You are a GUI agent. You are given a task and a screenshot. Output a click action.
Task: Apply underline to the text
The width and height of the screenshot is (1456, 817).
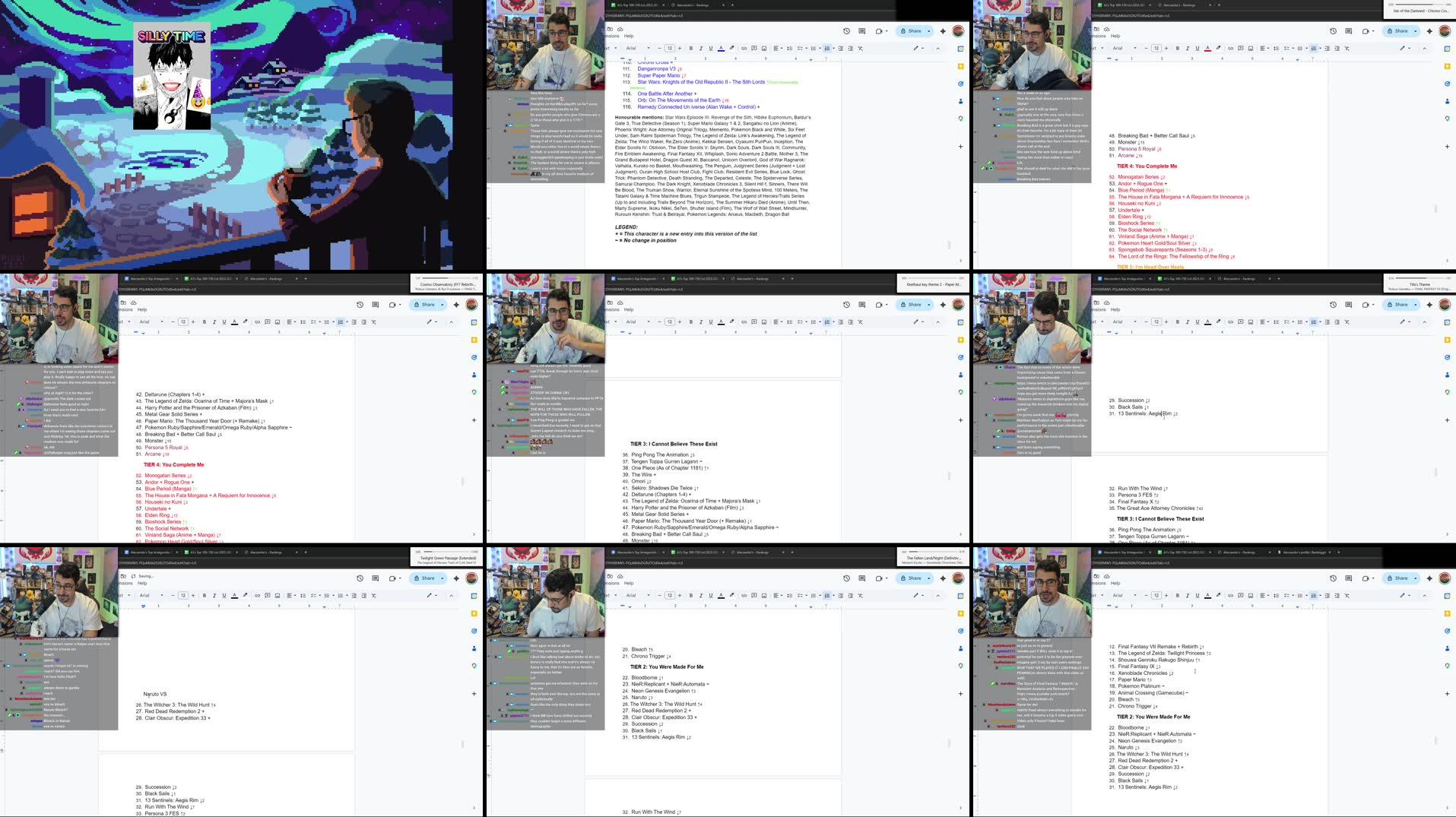(710, 47)
